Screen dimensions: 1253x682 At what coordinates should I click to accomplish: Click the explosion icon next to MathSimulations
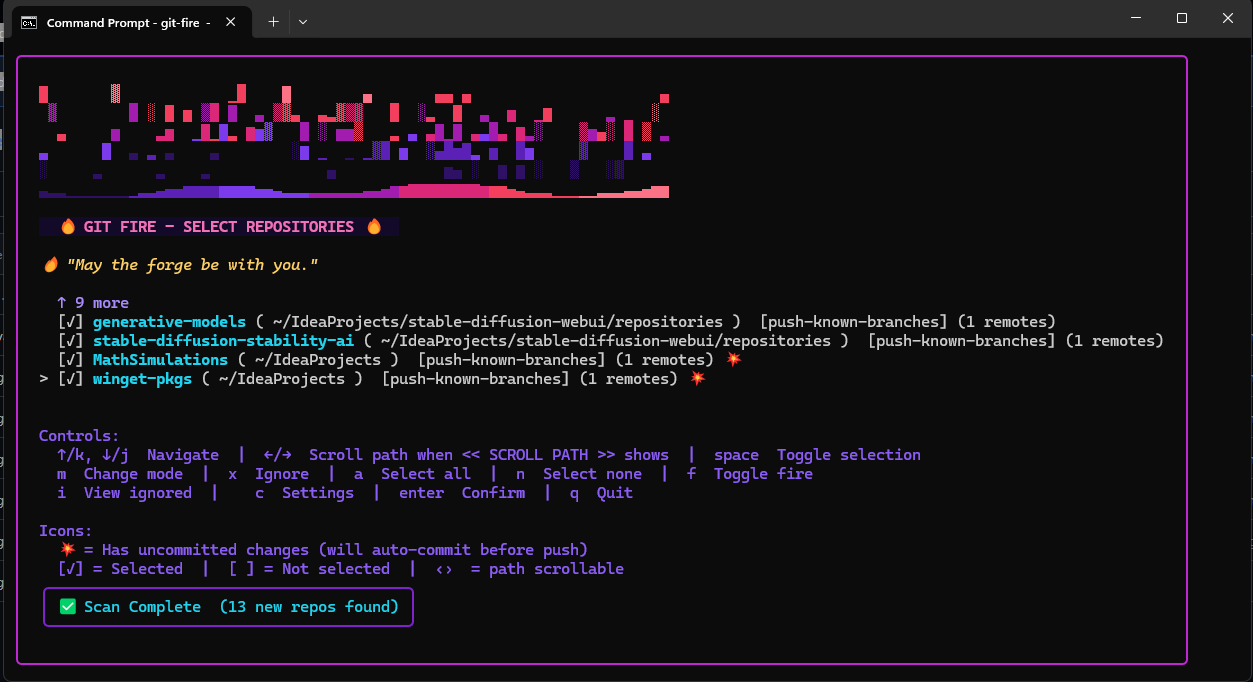point(734,358)
